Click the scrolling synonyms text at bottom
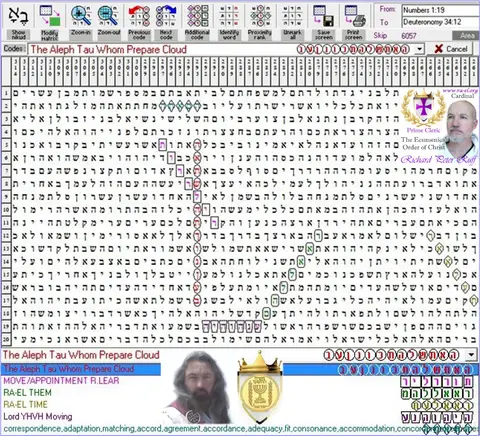Image resolution: width=480 pixels, height=436 pixels. (x=240, y=429)
